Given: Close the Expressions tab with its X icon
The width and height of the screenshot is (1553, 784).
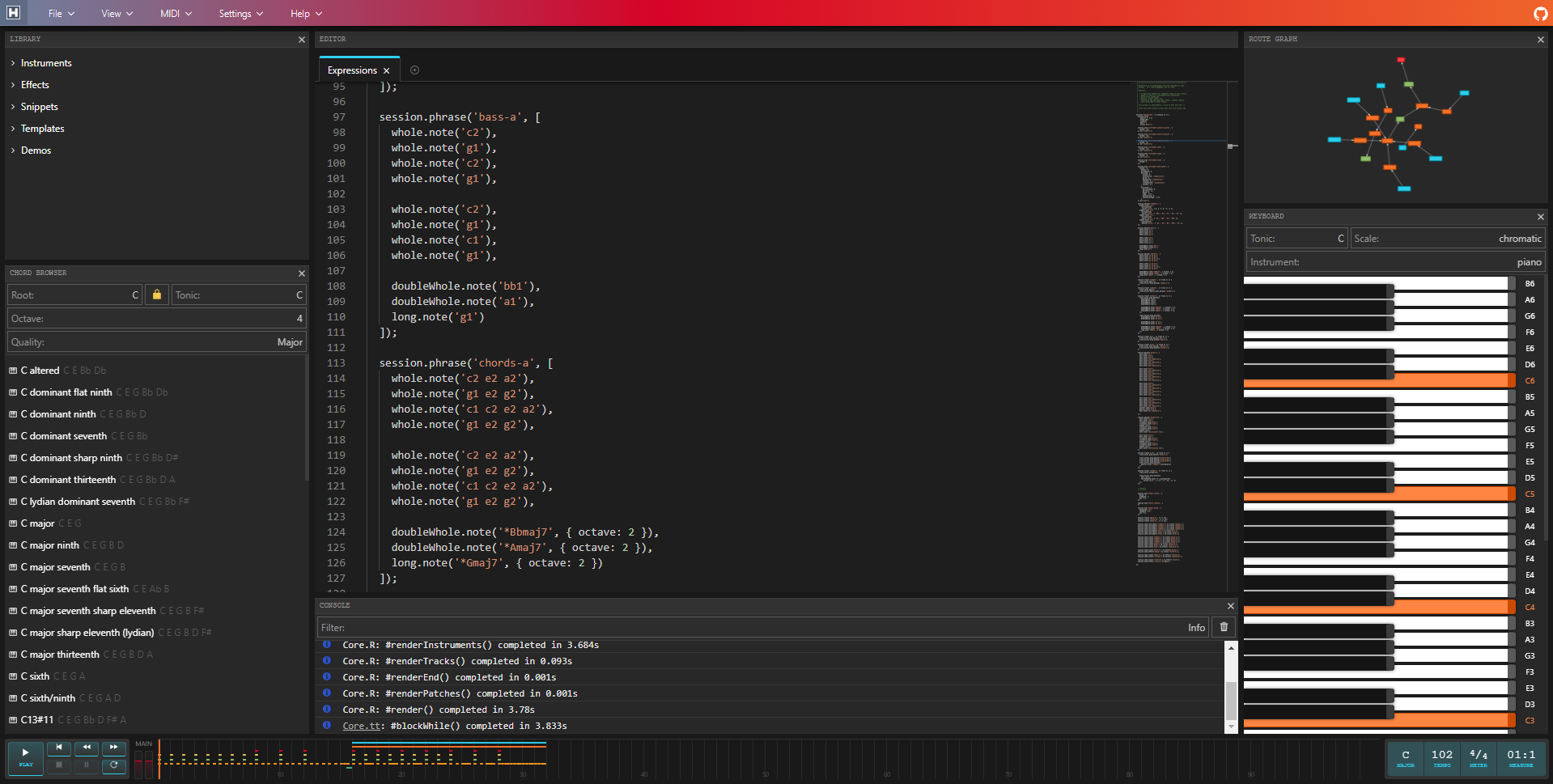Looking at the screenshot, I should (387, 71).
